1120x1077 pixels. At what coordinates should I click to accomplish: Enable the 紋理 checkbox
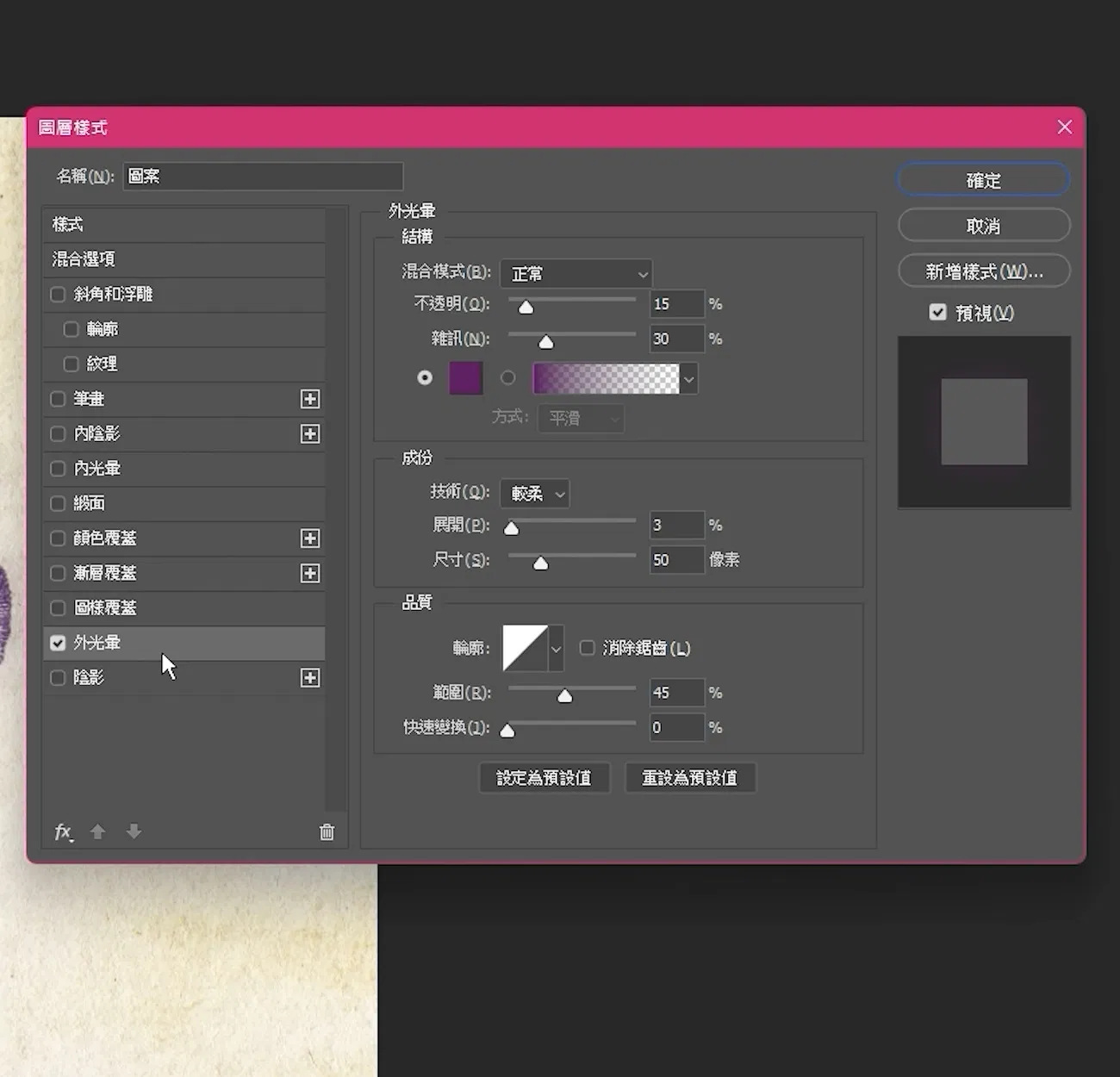(x=72, y=364)
